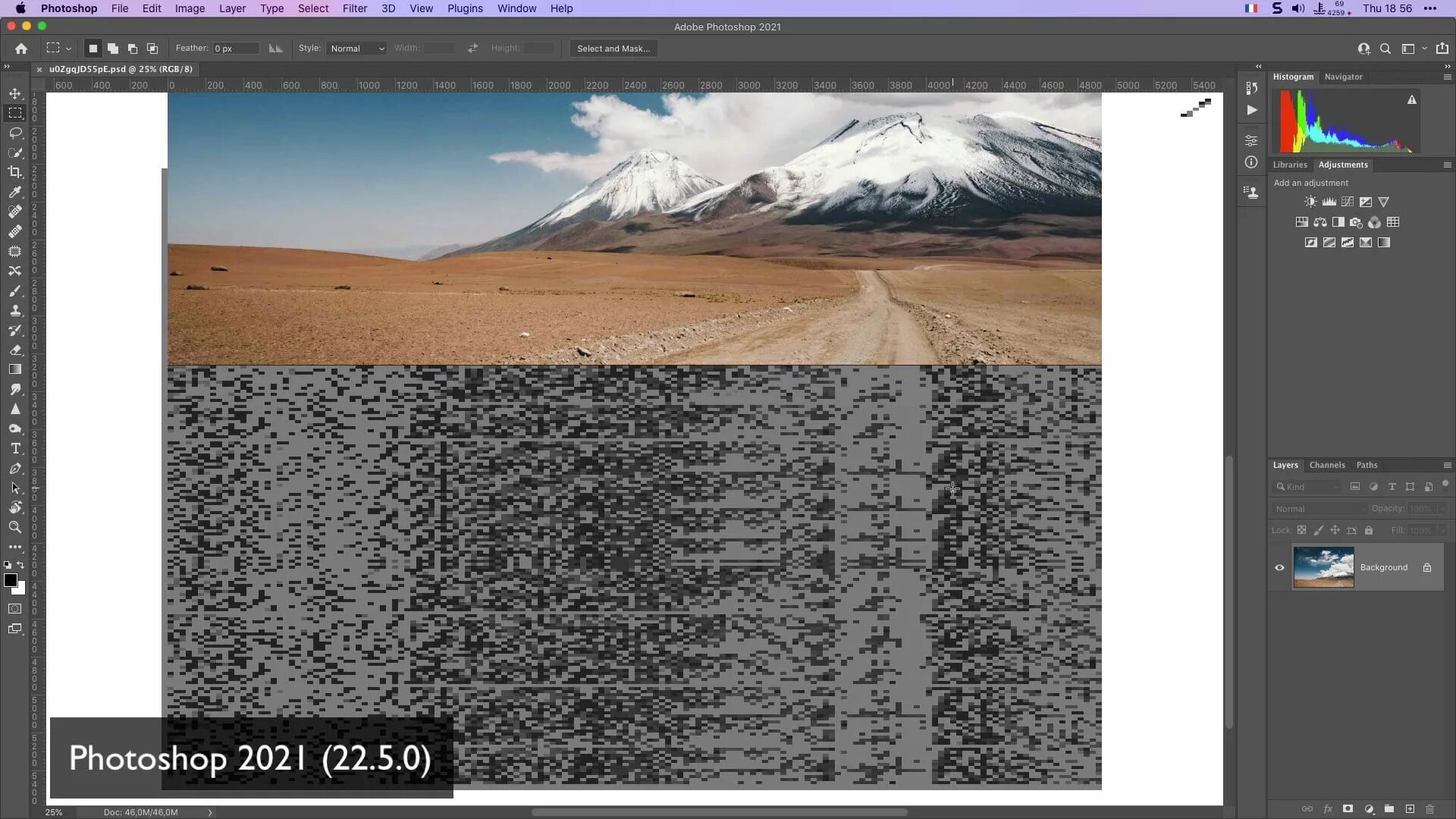Click the foreground color swatch
Screen dimensions: 1456x819
pyautogui.click(x=11, y=580)
